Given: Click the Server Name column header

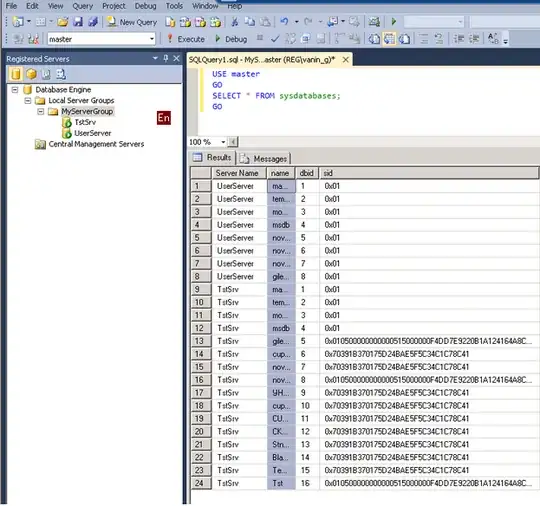Looking at the screenshot, I should (238, 173).
